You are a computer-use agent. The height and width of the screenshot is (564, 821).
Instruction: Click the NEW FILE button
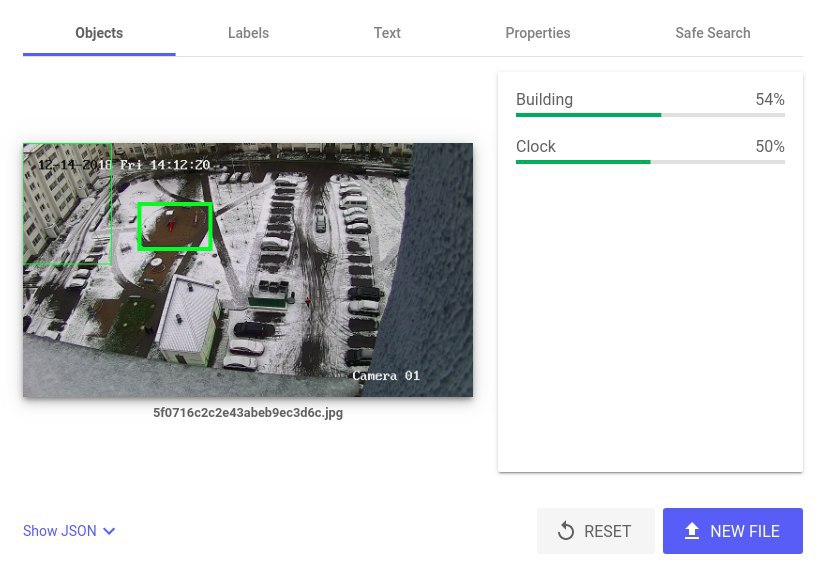click(733, 531)
